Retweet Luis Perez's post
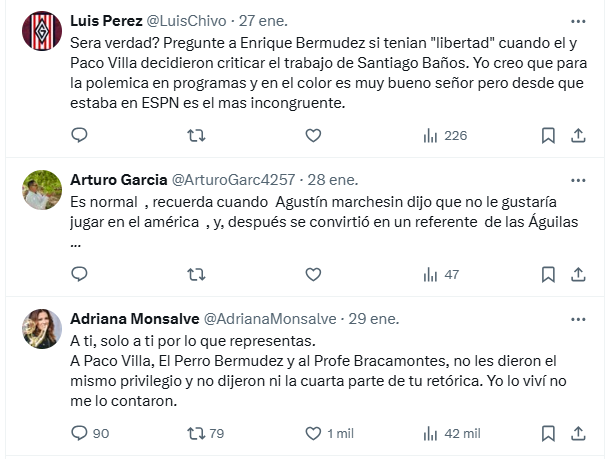The height and width of the screenshot is (459, 607). click(197, 136)
